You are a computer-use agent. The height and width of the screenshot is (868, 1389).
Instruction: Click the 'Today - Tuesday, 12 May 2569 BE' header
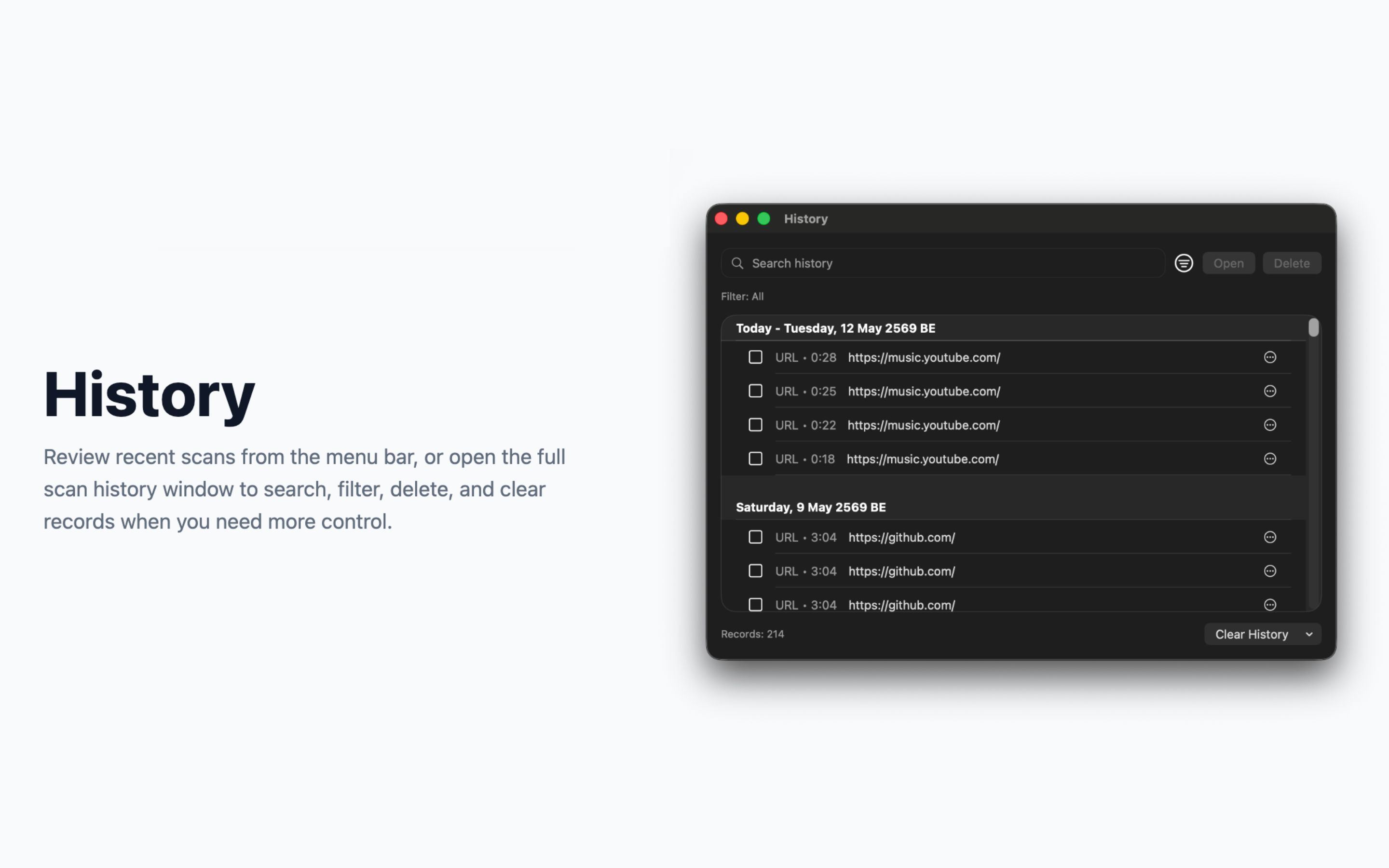tap(836, 328)
